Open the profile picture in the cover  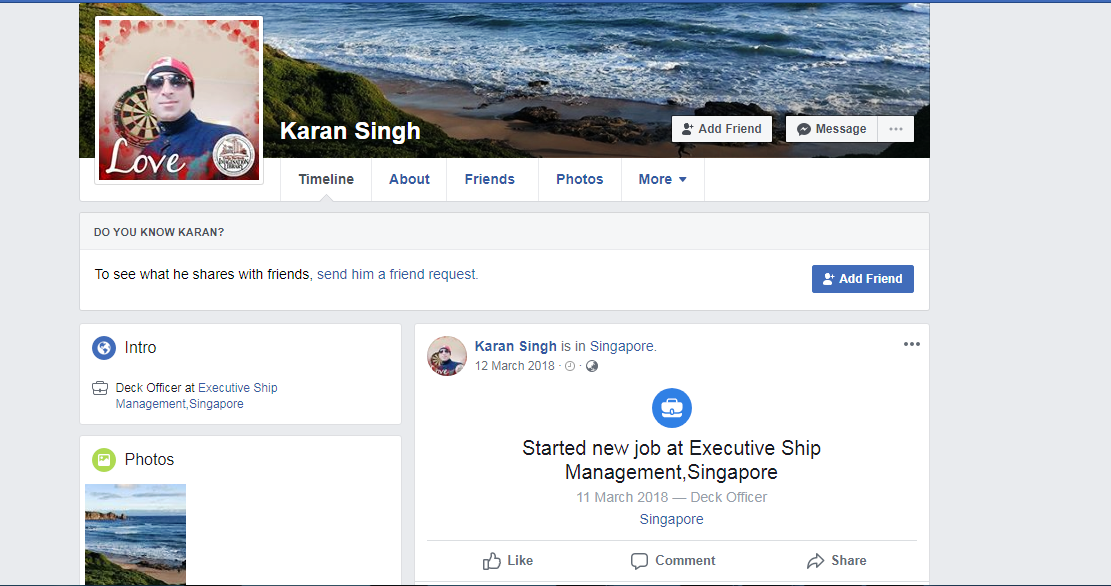click(x=179, y=100)
